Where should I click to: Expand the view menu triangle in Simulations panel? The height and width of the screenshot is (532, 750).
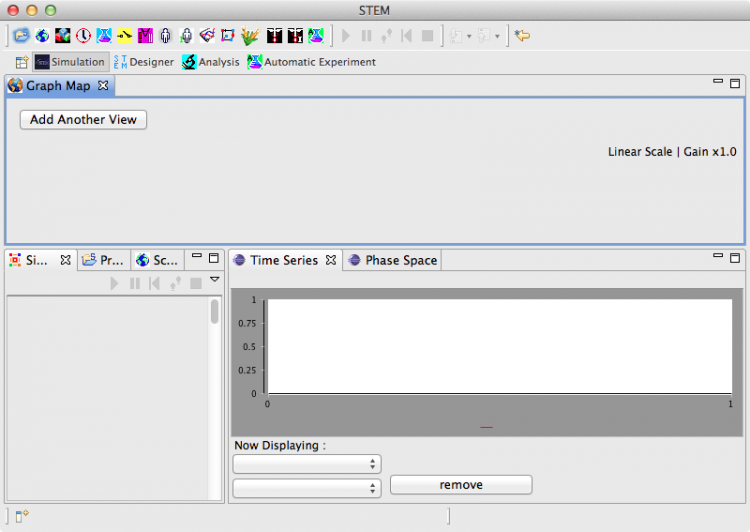click(214, 280)
